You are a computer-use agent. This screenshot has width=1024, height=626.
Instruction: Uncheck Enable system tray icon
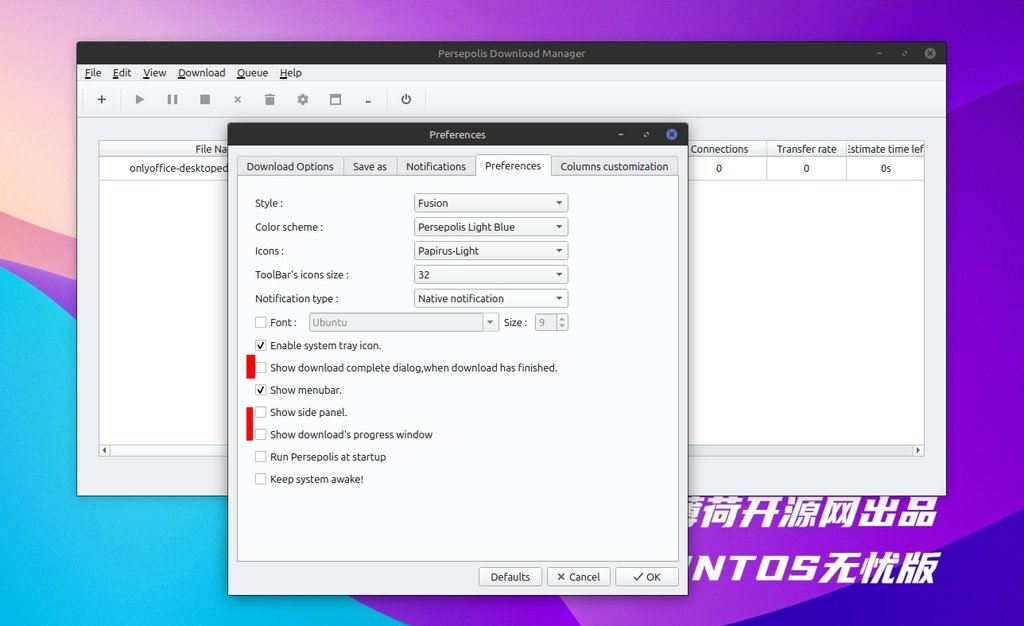click(261, 345)
